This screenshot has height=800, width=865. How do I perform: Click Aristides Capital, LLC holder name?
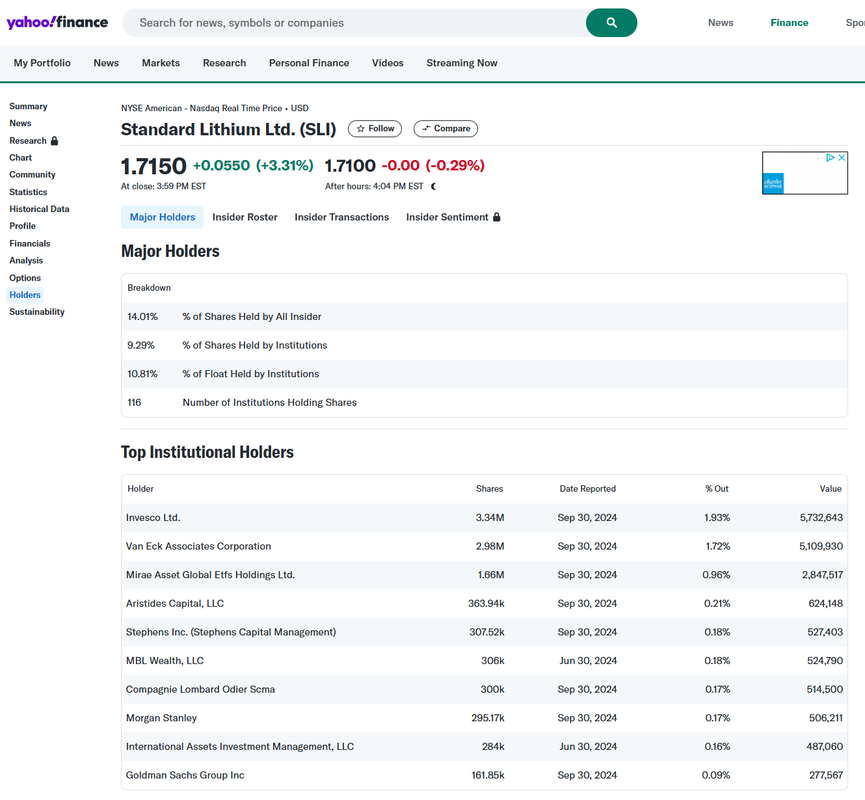coord(175,604)
